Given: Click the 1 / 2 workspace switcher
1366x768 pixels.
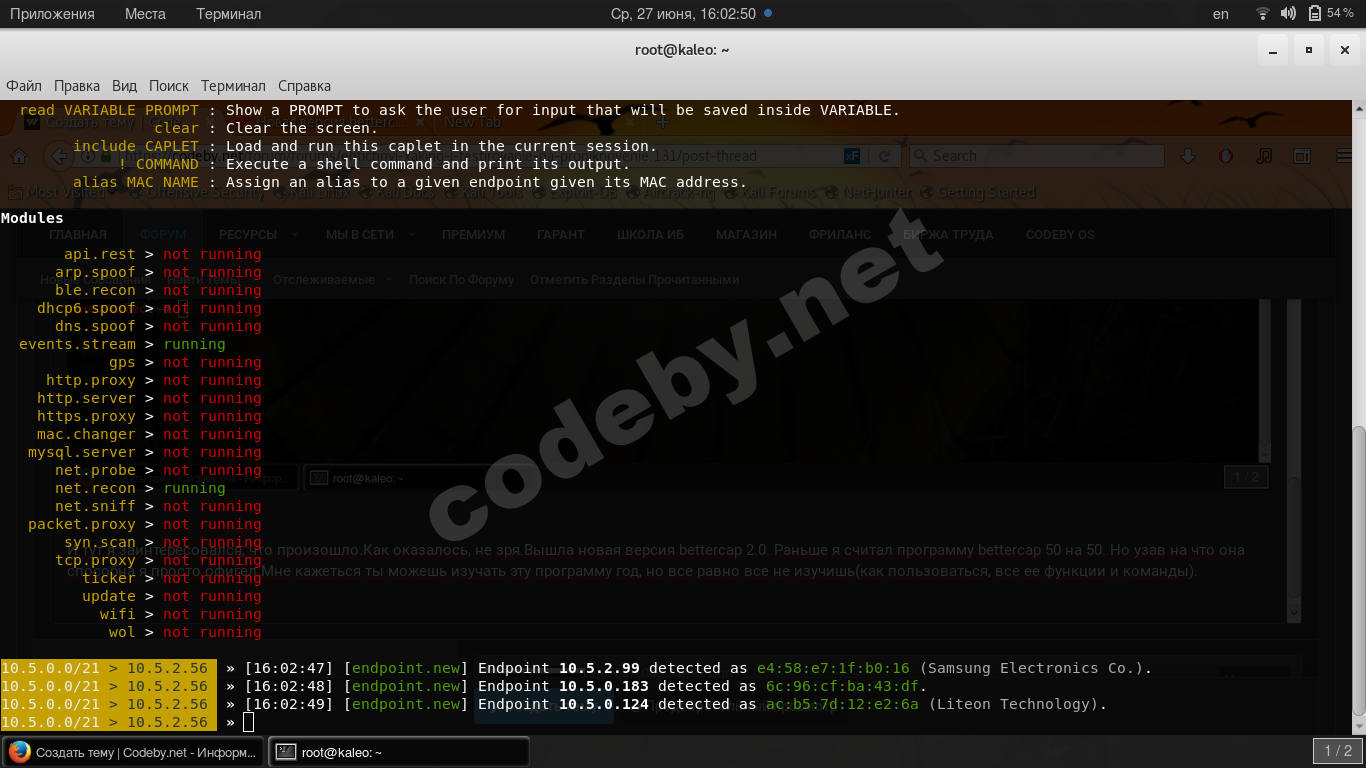Looking at the screenshot, I should (x=1338, y=751).
